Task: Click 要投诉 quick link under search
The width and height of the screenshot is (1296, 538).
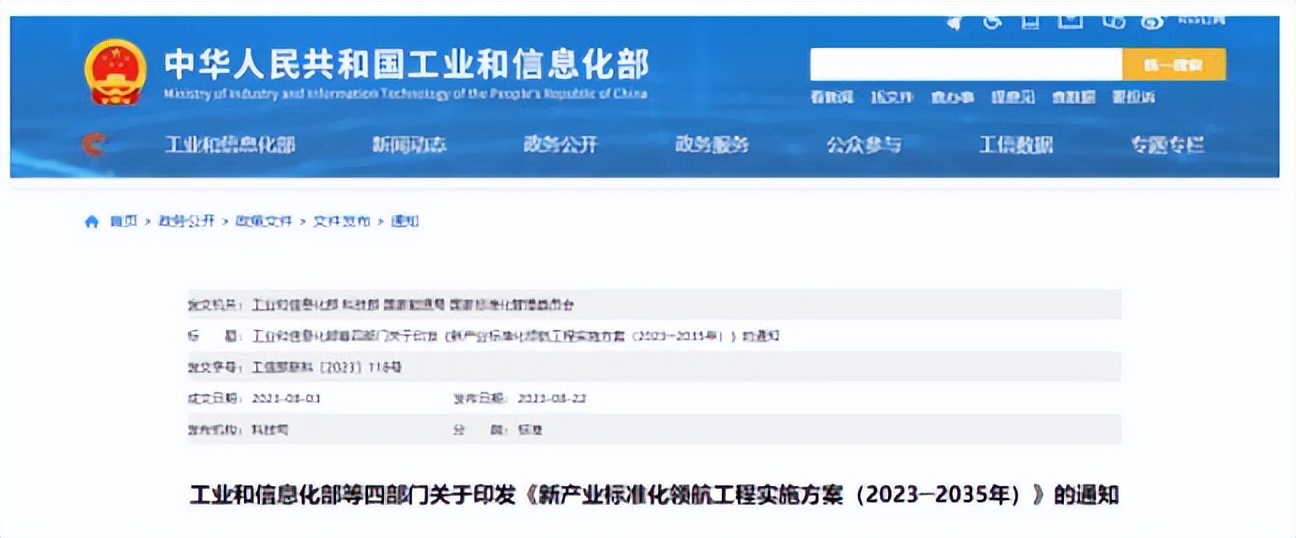Action: coord(1134,97)
